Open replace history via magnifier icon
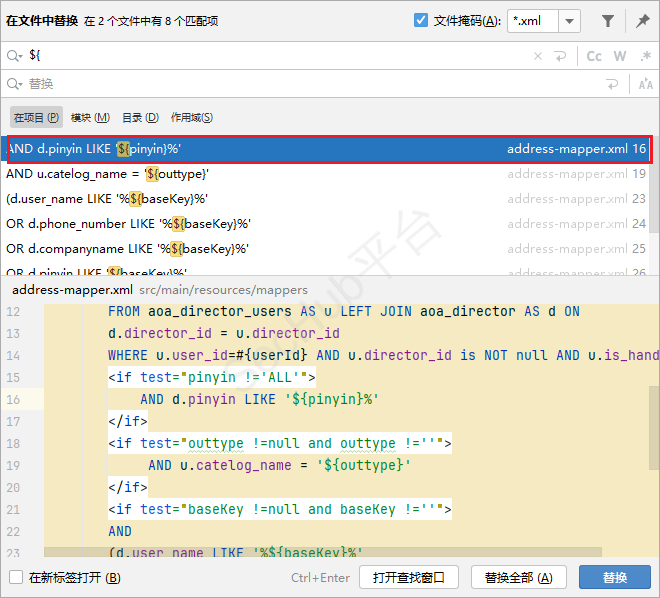The image size is (660, 598). click(x=14, y=85)
